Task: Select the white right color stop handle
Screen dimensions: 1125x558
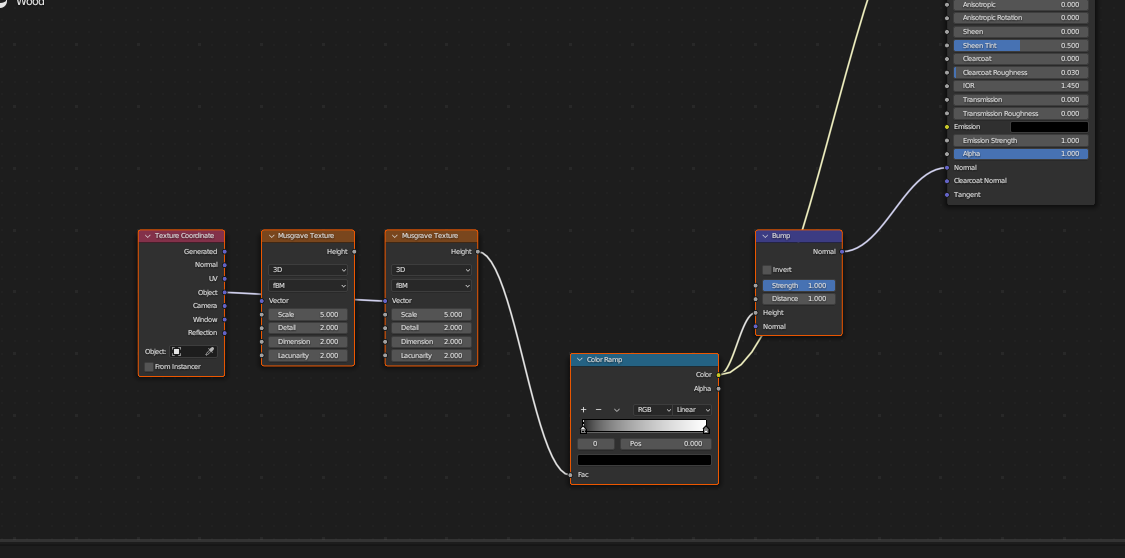Action: (x=706, y=430)
